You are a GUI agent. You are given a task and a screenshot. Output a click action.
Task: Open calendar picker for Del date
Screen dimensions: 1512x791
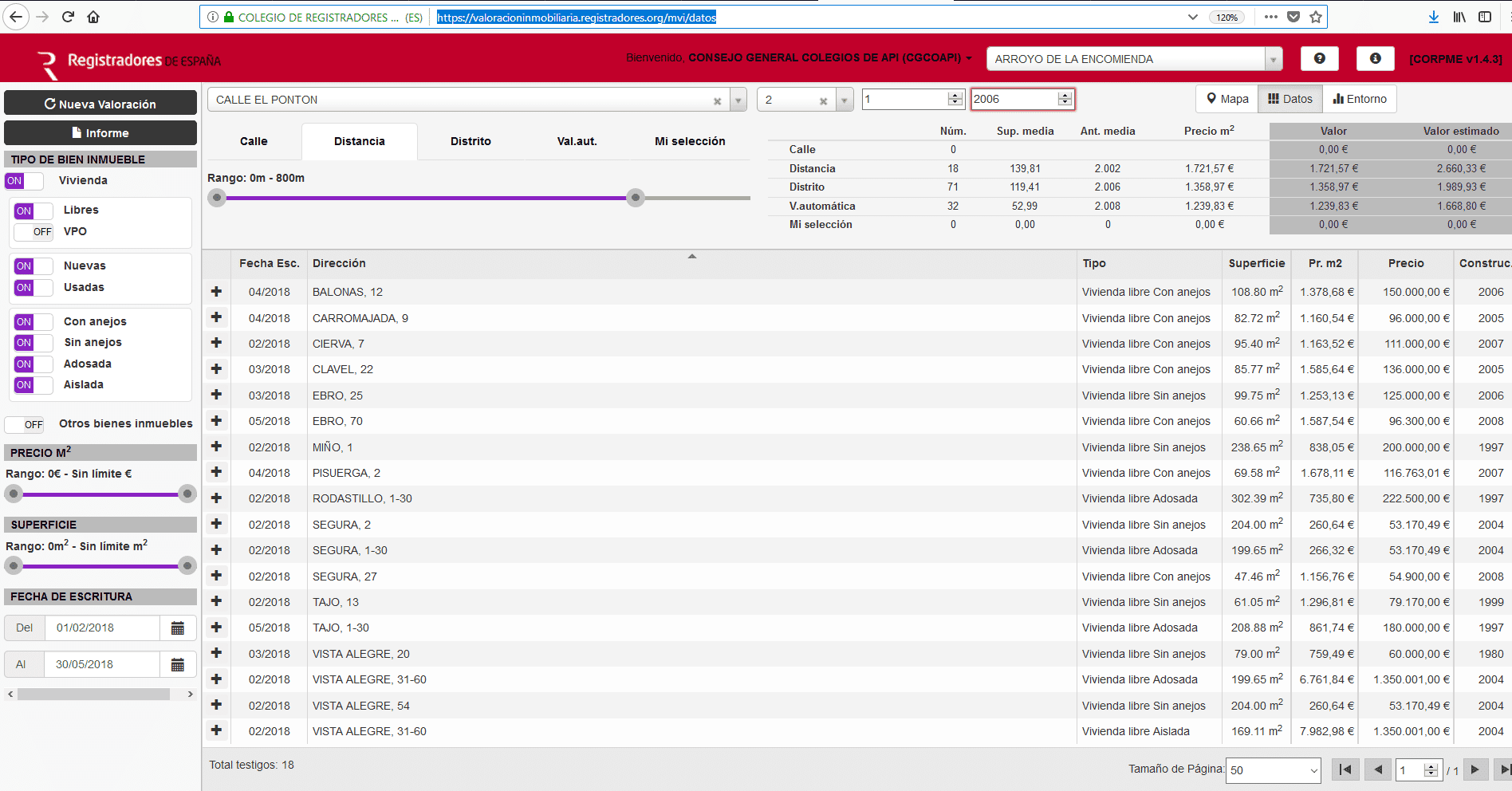178,628
